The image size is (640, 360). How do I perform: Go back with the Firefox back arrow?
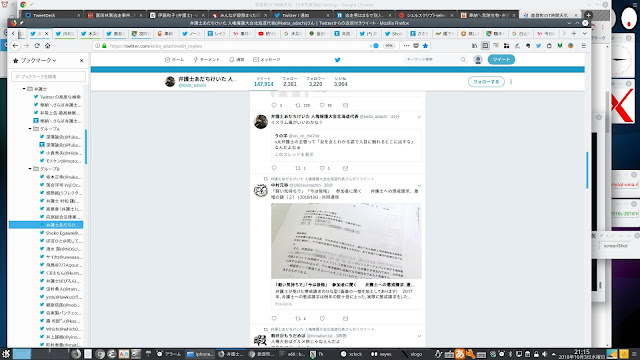[16, 46]
